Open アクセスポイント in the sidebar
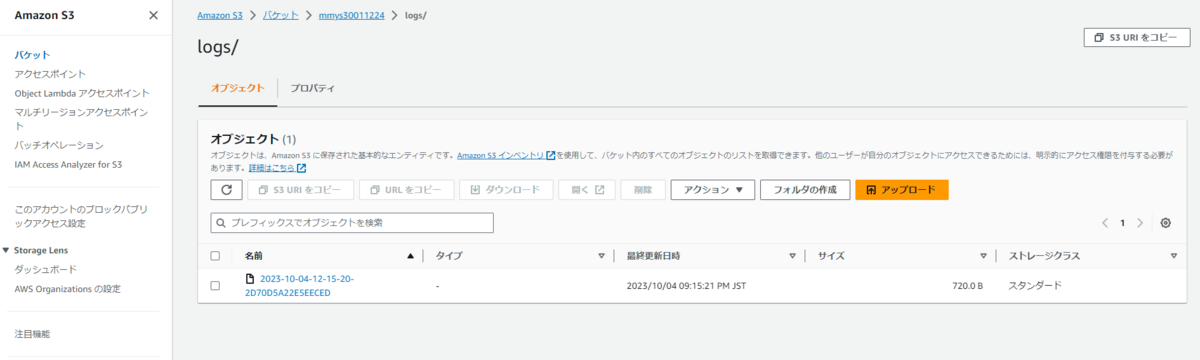The height and width of the screenshot is (360, 1200). (50, 74)
